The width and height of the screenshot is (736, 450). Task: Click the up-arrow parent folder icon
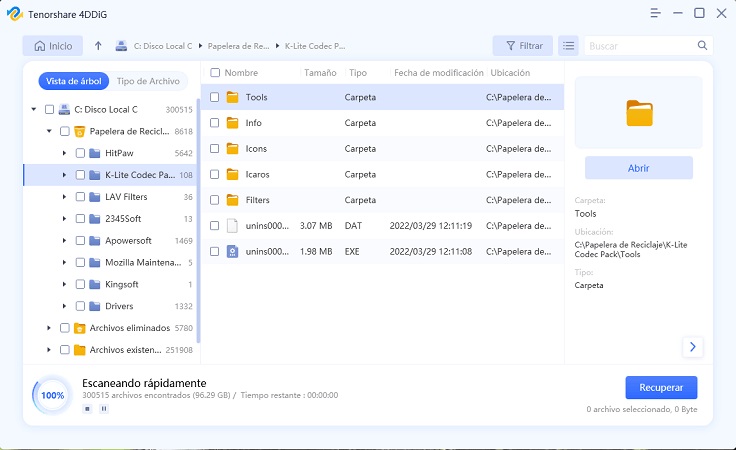[98, 46]
